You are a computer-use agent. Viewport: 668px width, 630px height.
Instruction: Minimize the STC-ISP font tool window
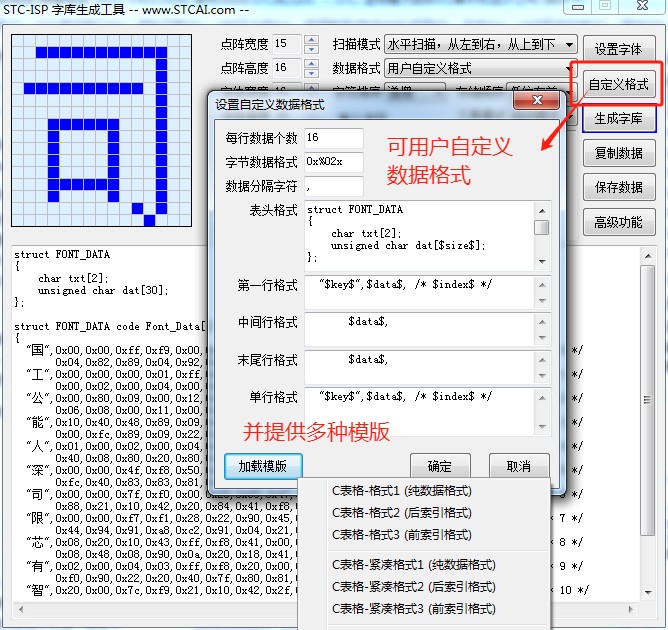(578, 7)
